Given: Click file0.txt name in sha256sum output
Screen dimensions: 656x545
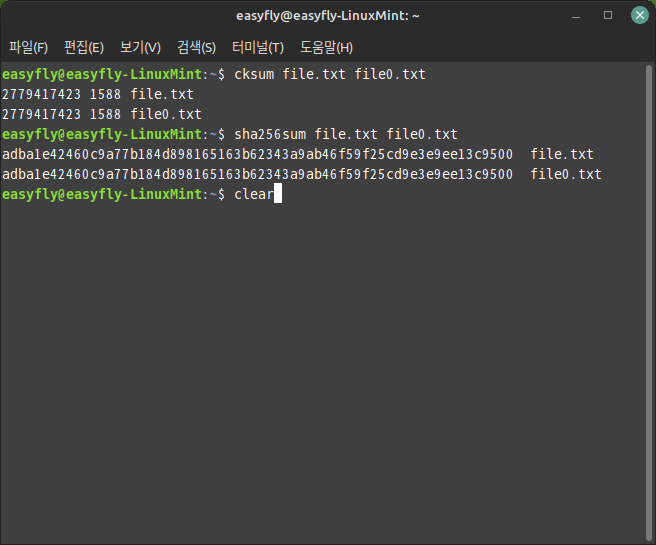Looking at the screenshot, I should [x=566, y=174].
